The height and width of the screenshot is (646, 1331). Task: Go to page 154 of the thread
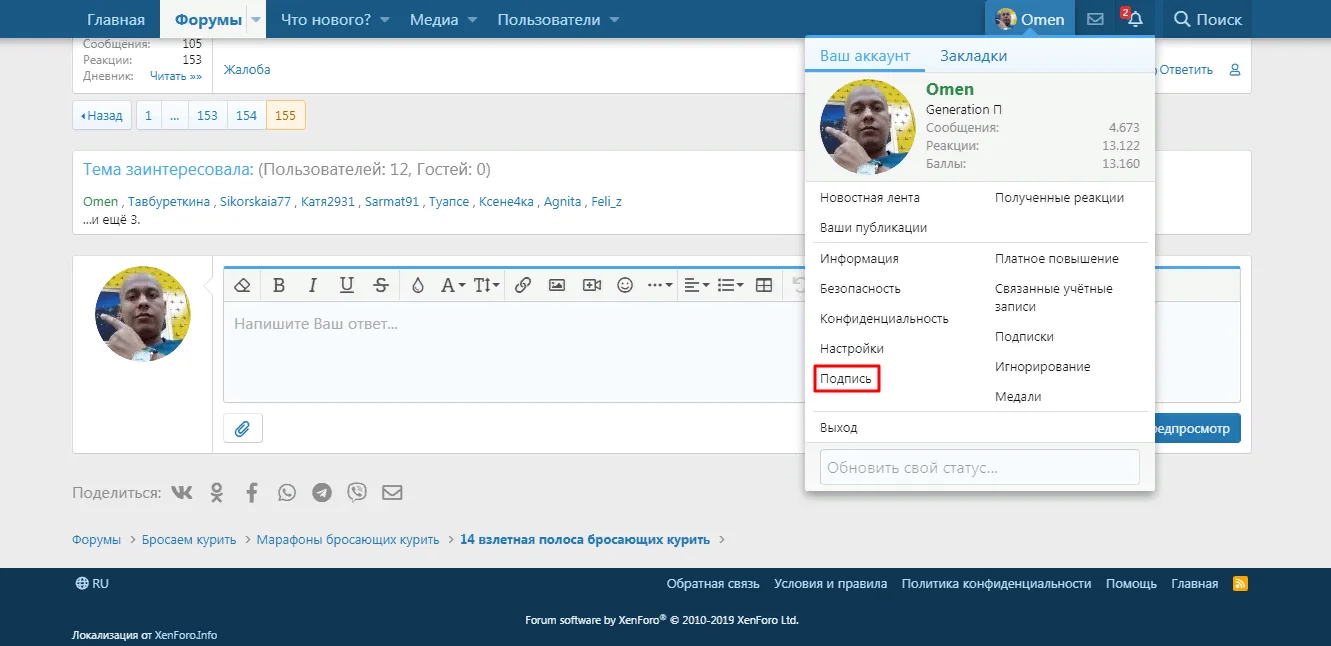point(246,116)
